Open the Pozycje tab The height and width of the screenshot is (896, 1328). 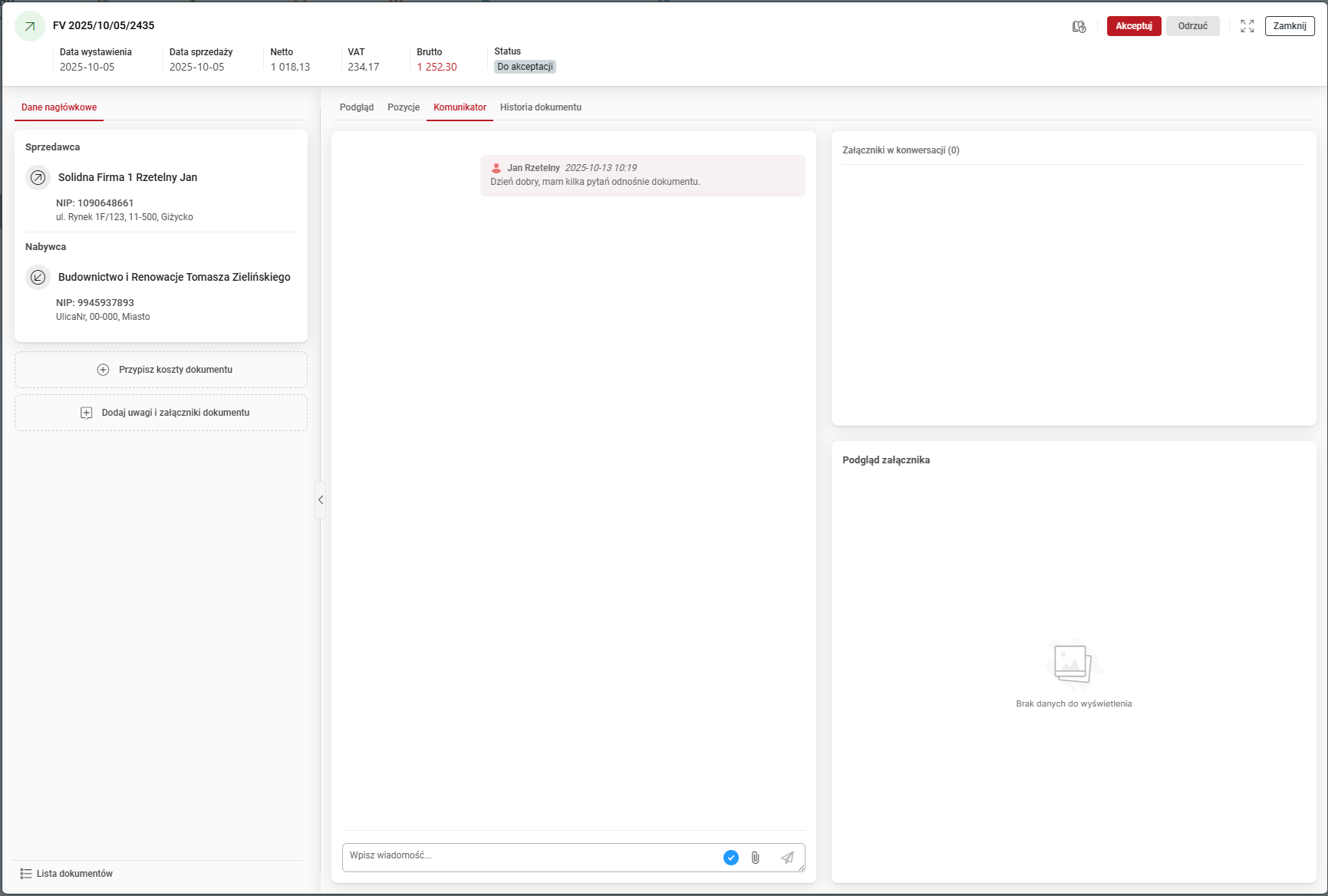[404, 107]
